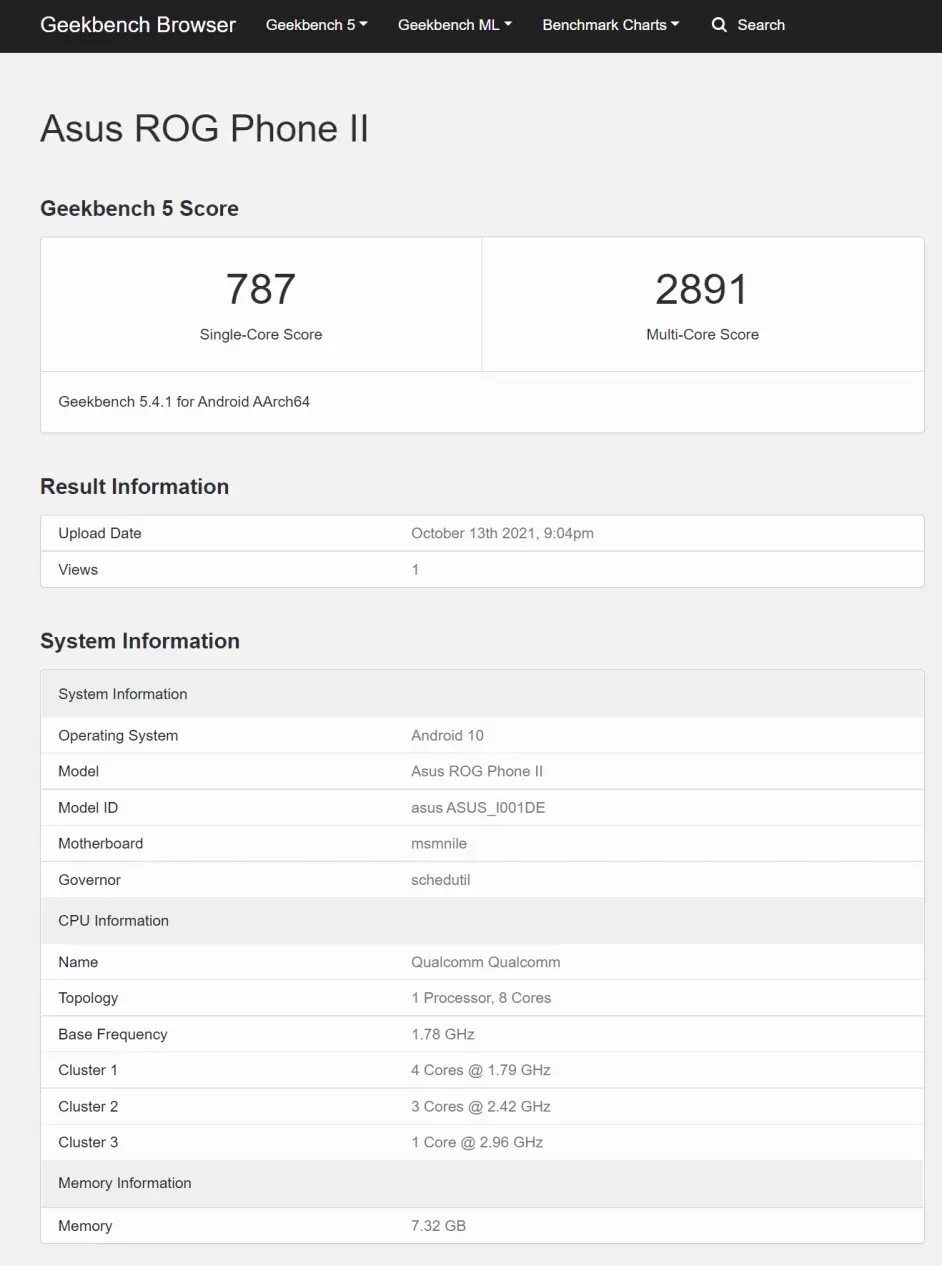Select asus ASUS_I001DE value
This screenshot has height=1266, width=942.
coord(478,807)
